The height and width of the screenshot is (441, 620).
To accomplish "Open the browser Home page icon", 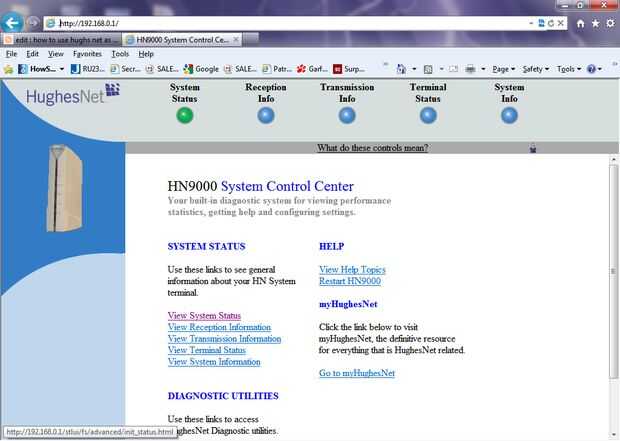I will tap(580, 24).
